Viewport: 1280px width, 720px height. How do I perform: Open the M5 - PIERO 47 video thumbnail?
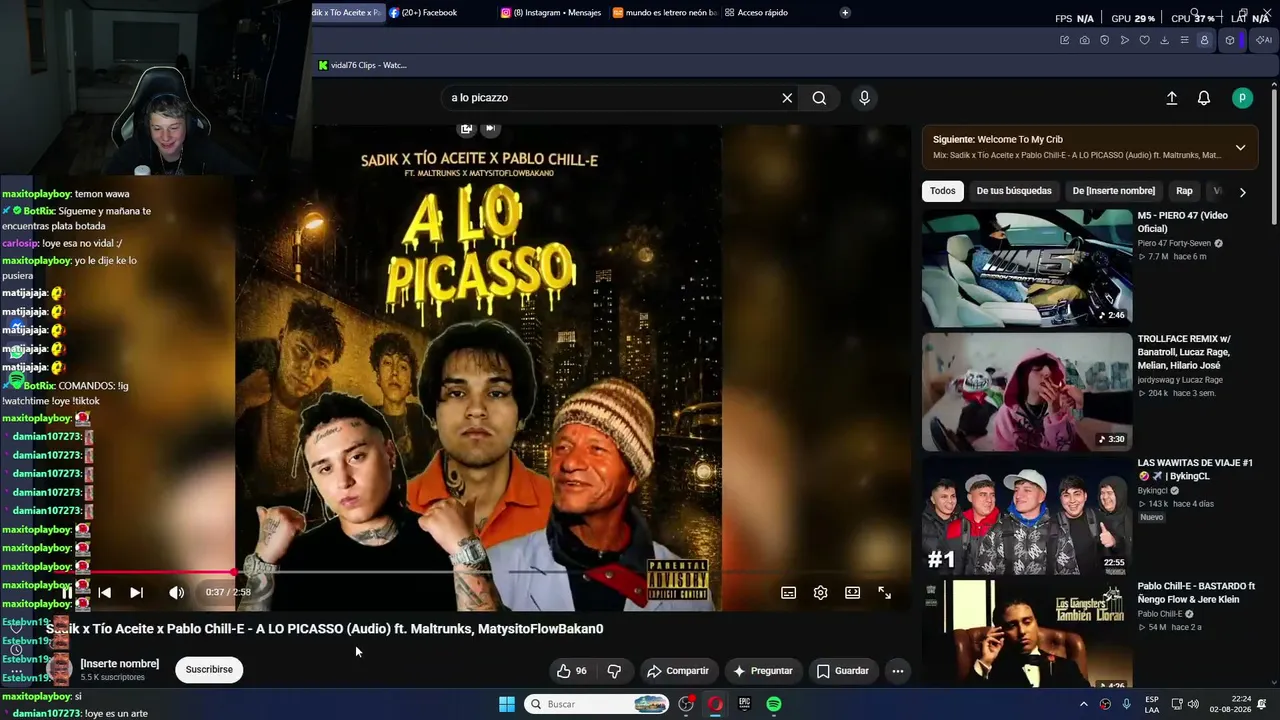tap(1027, 268)
